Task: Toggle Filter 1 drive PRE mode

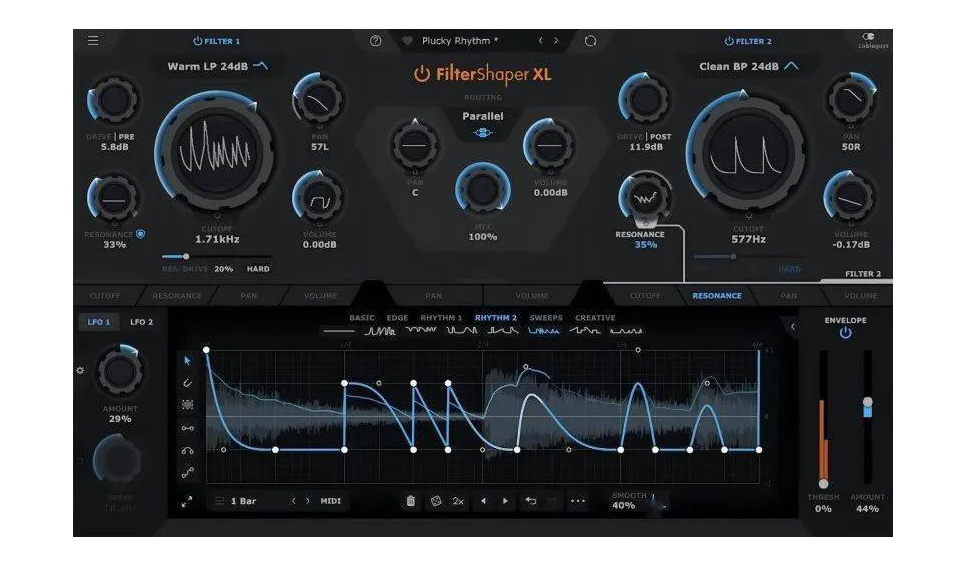Action: [x=127, y=136]
